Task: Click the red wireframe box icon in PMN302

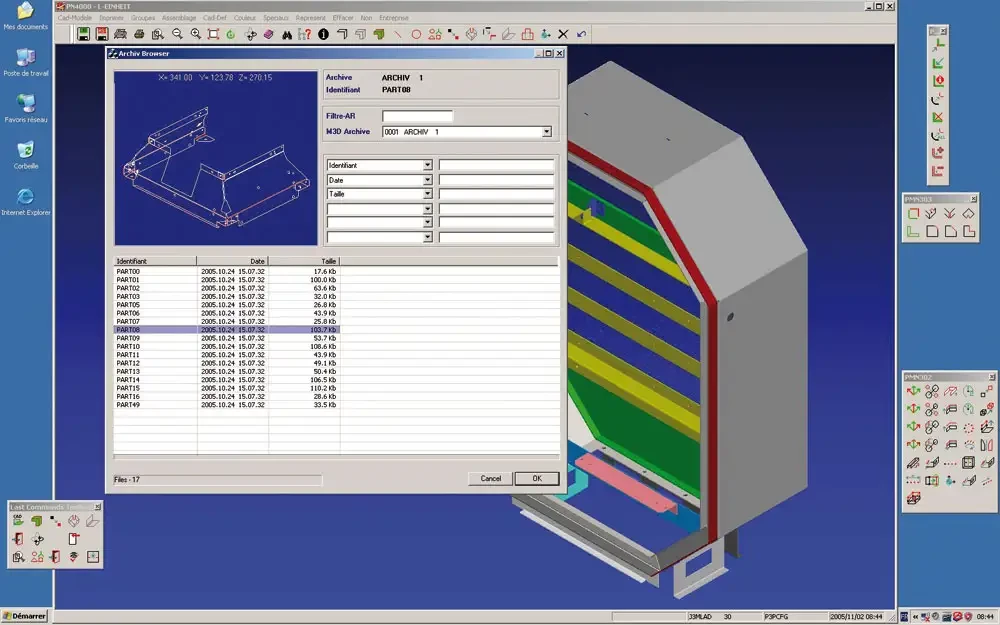Action: (x=913, y=498)
